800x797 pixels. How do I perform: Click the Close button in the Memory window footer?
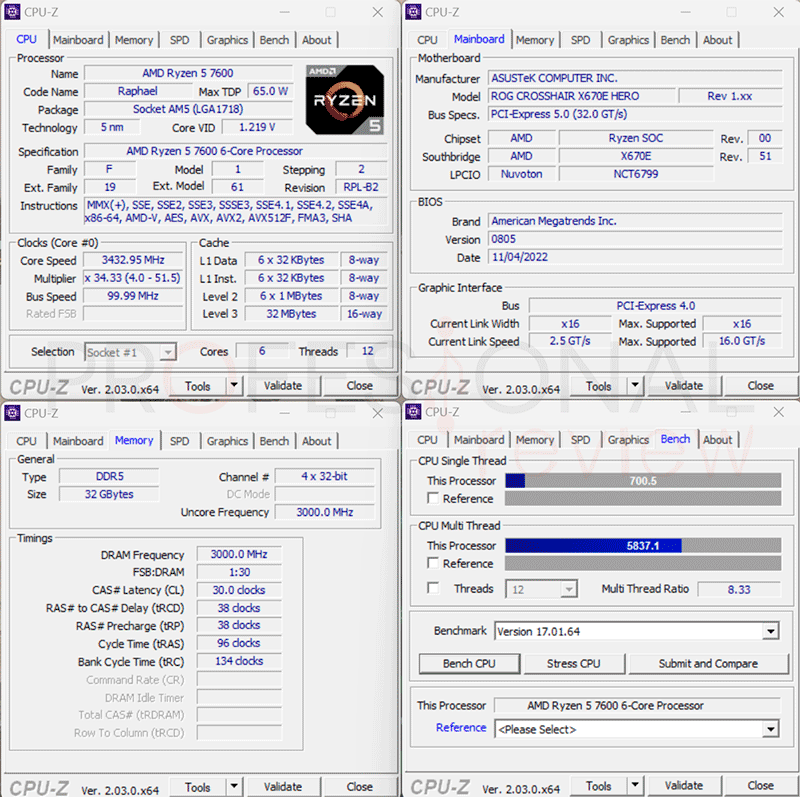pyautogui.click(x=360, y=787)
